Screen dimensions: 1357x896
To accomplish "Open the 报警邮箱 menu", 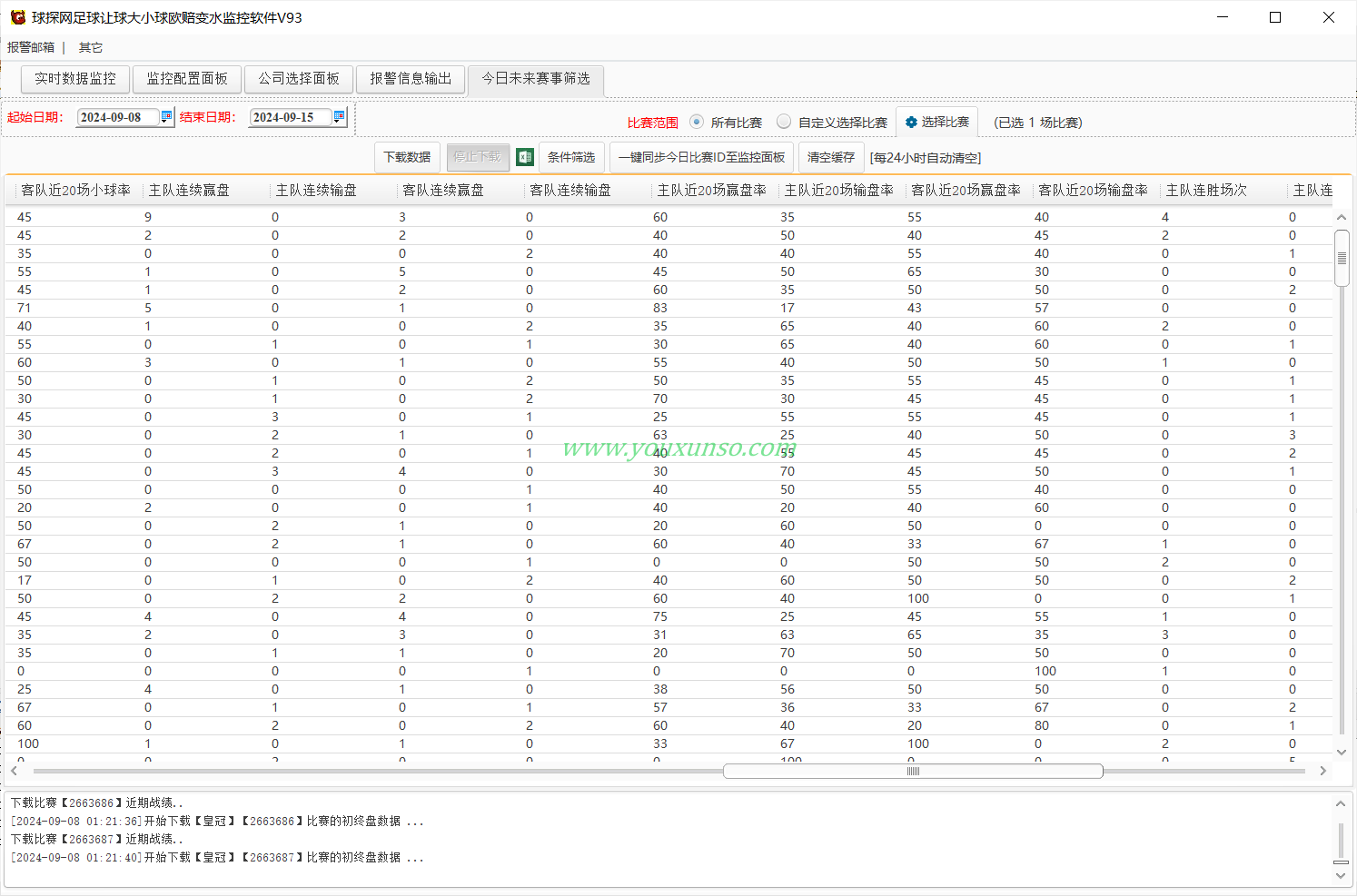I will click(x=31, y=47).
